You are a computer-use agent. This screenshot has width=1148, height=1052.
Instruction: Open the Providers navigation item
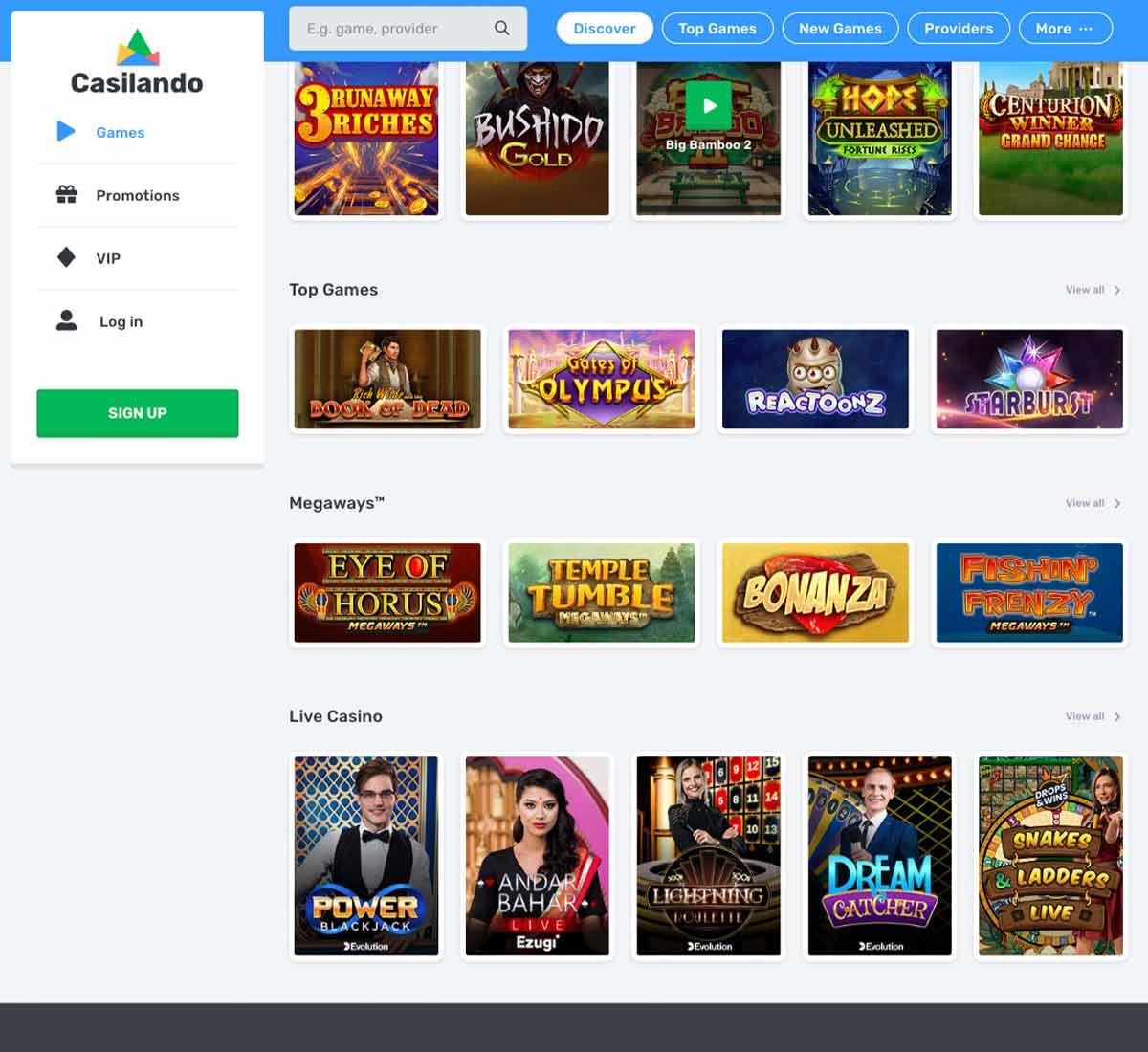click(x=959, y=28)
